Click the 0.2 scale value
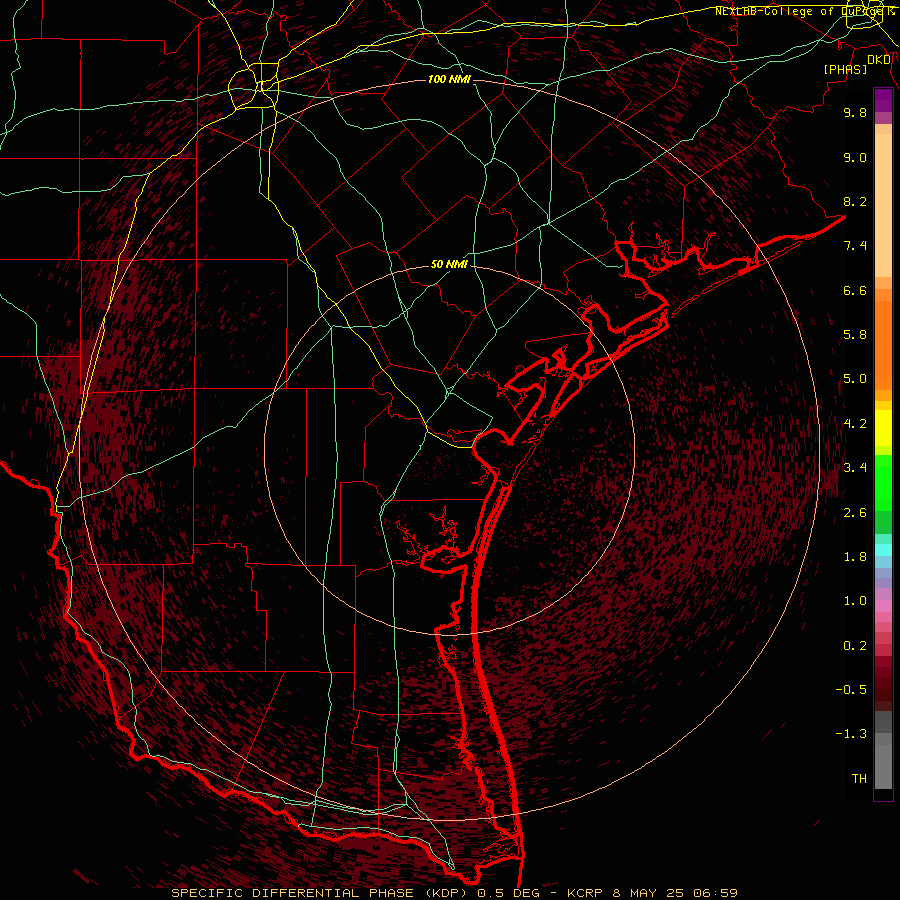This screenshot has height=900, width=900. click(x=855, y=646)
